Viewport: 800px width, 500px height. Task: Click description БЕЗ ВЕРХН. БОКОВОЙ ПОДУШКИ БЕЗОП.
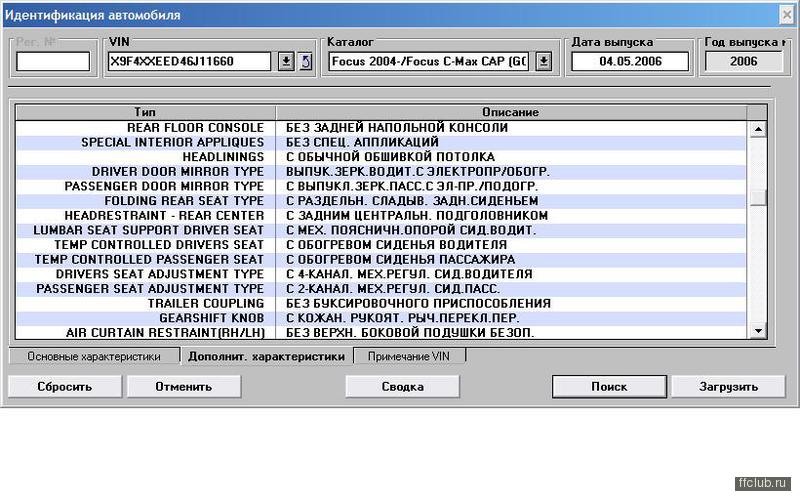coord(410,333)
